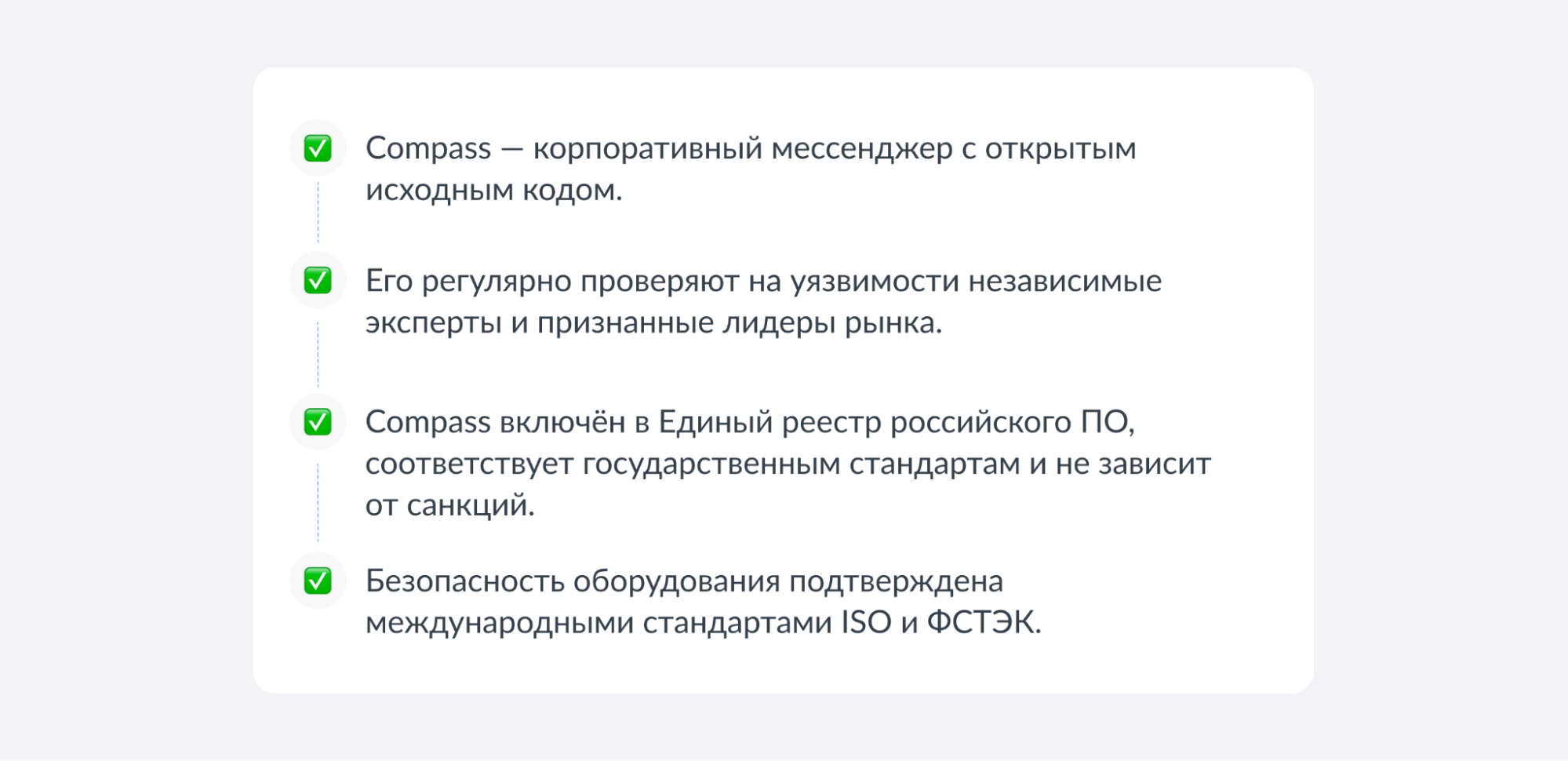Screen dimensions: 1568x761
Task: Click the word "Compass" in the first bullet
Action: point(428,148)
